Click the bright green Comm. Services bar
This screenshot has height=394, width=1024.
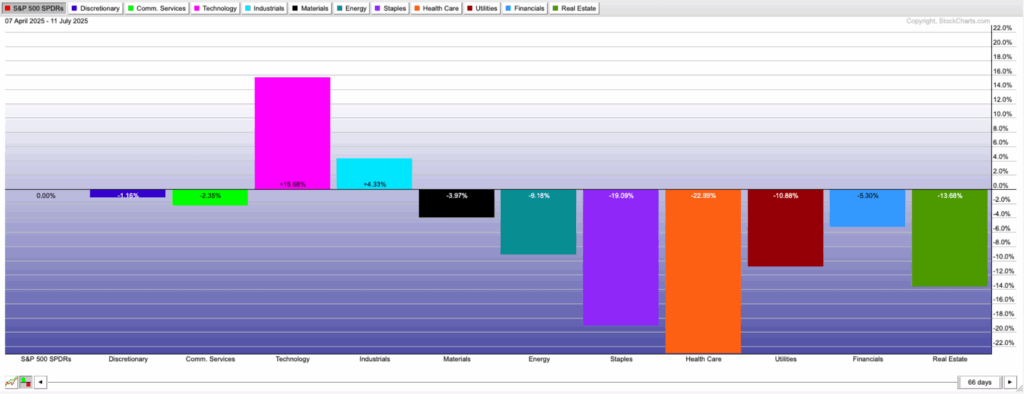pos(210,197)
